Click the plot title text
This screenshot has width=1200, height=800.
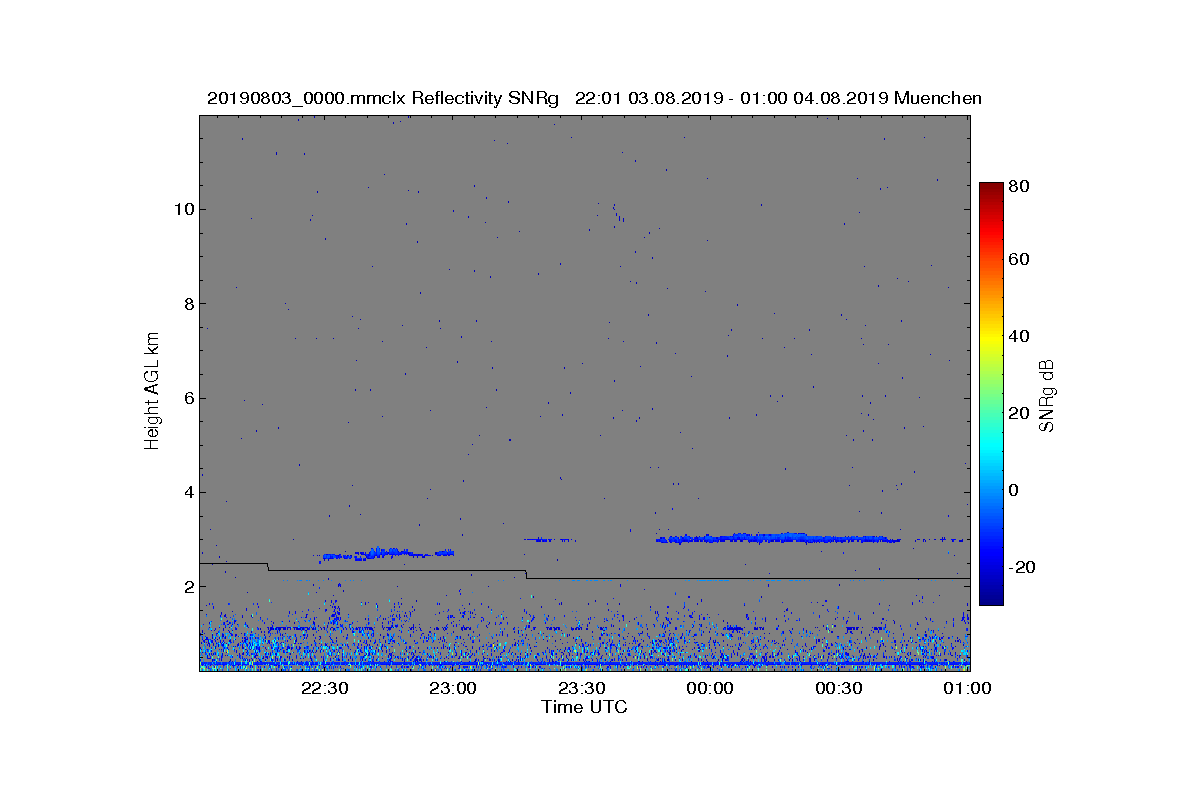tap(594, 98)
